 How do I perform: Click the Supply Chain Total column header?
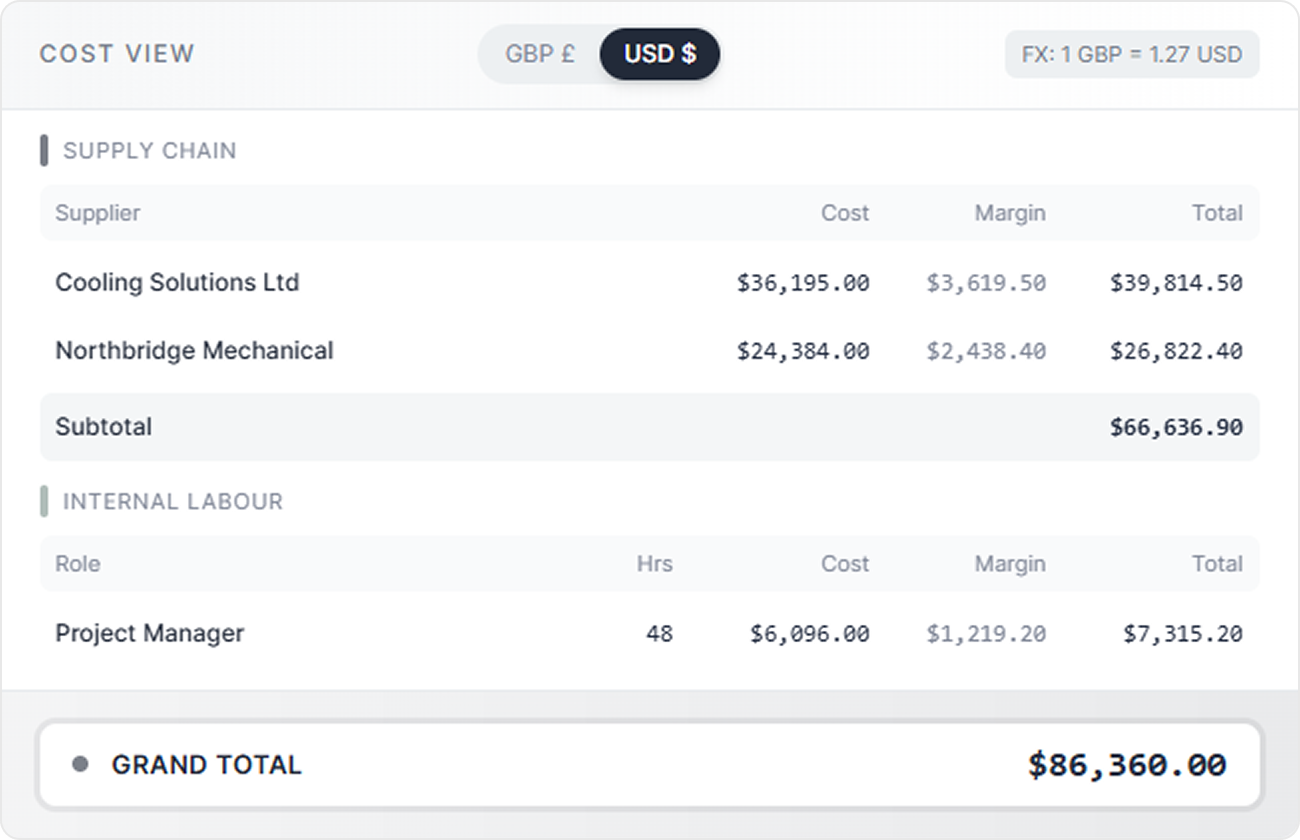tap(1217, 213)
